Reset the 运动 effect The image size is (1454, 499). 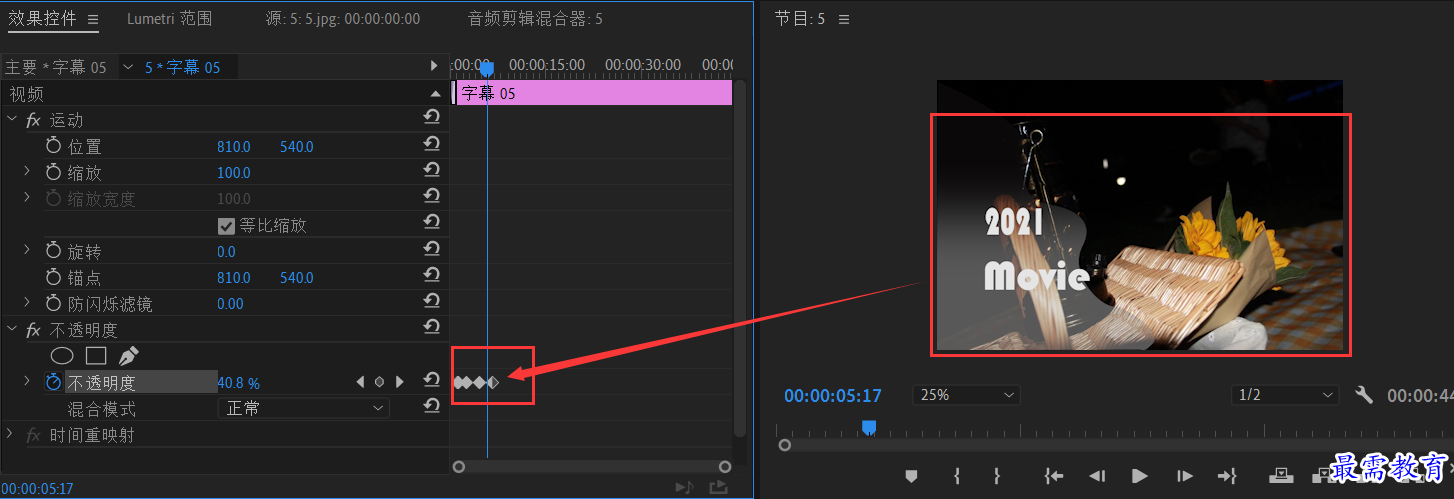pos(432,119)
